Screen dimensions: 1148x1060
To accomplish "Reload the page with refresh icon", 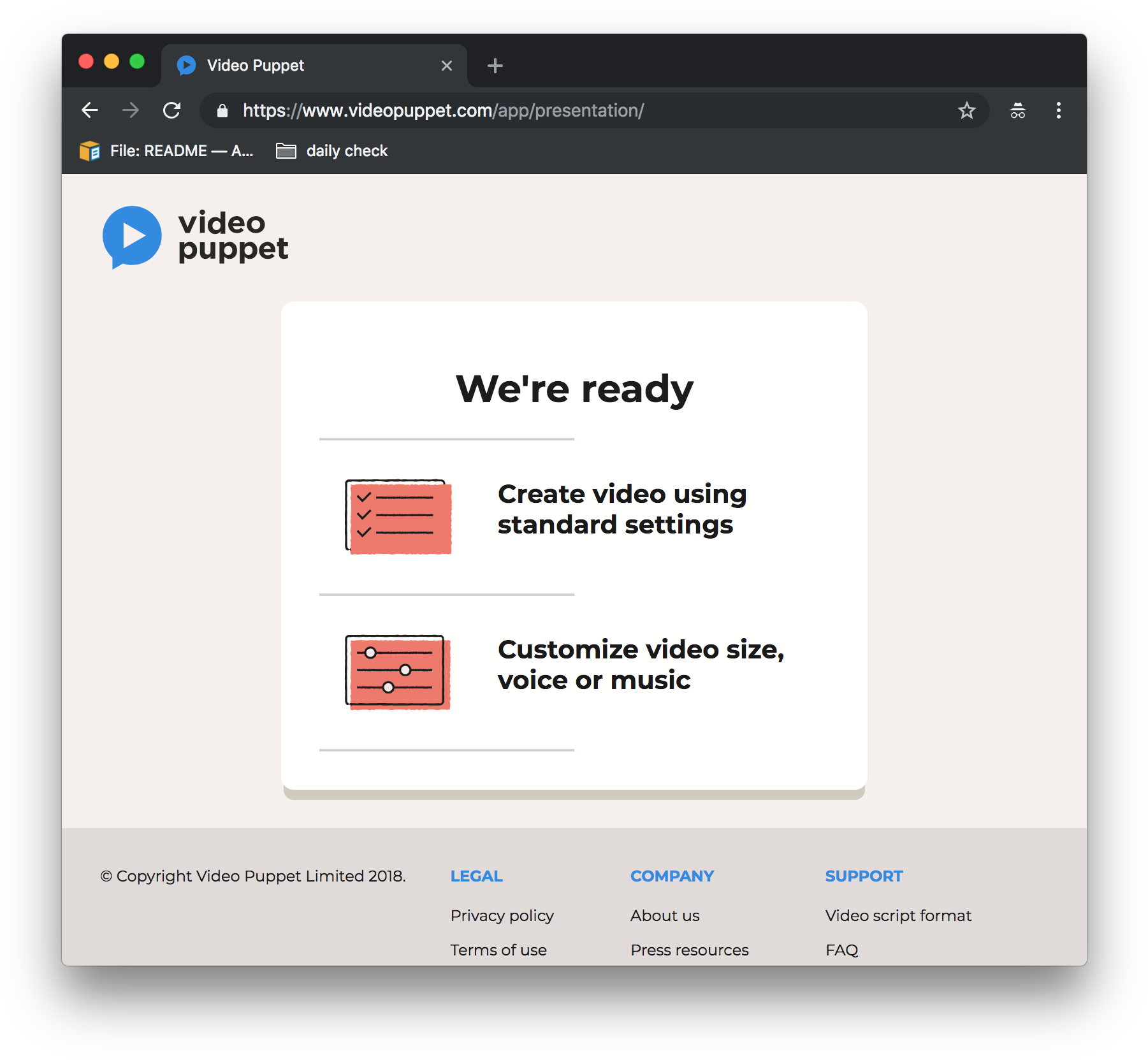I will 171,110.
